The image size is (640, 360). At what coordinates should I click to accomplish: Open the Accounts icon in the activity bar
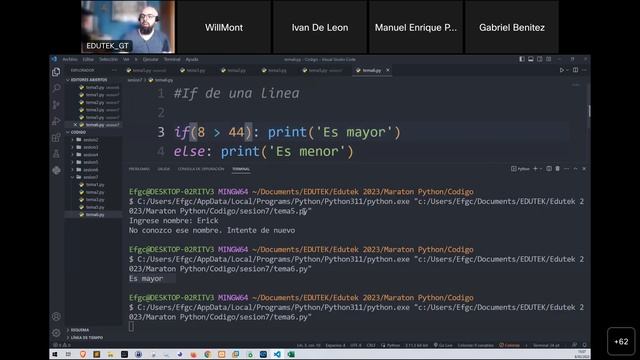(x=56, y=316)
